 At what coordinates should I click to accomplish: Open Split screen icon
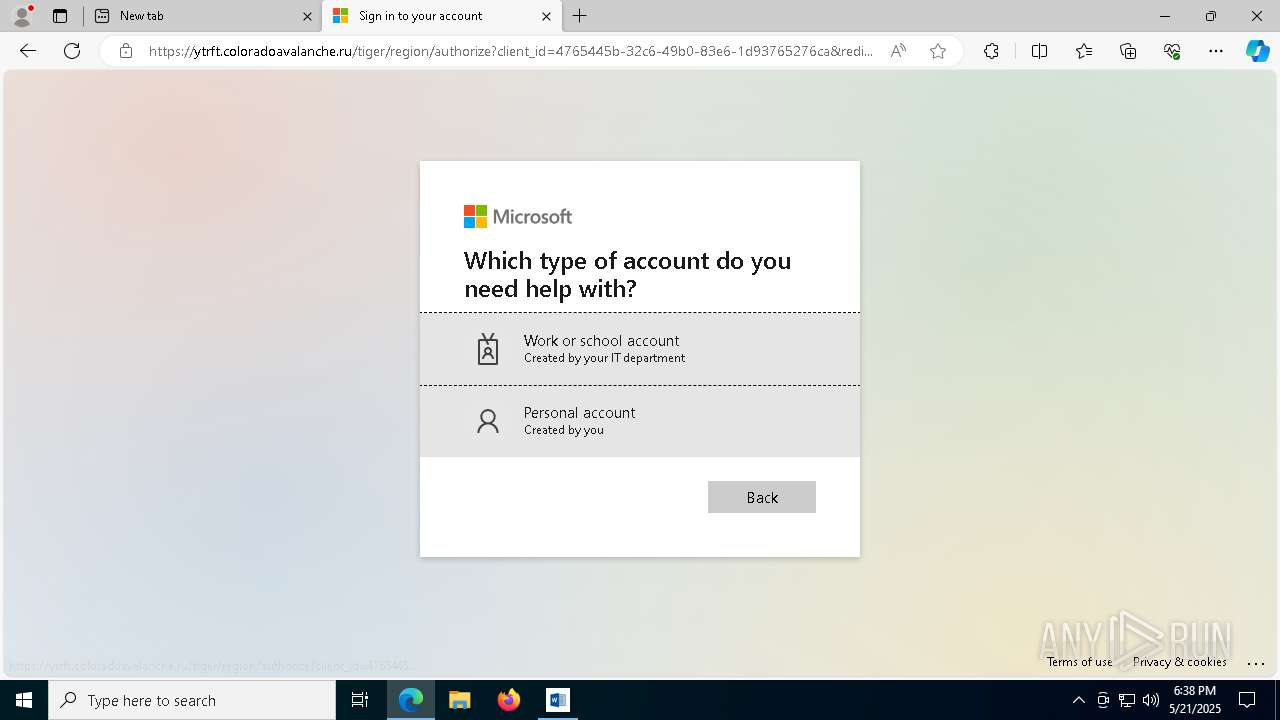(1039, 51)
